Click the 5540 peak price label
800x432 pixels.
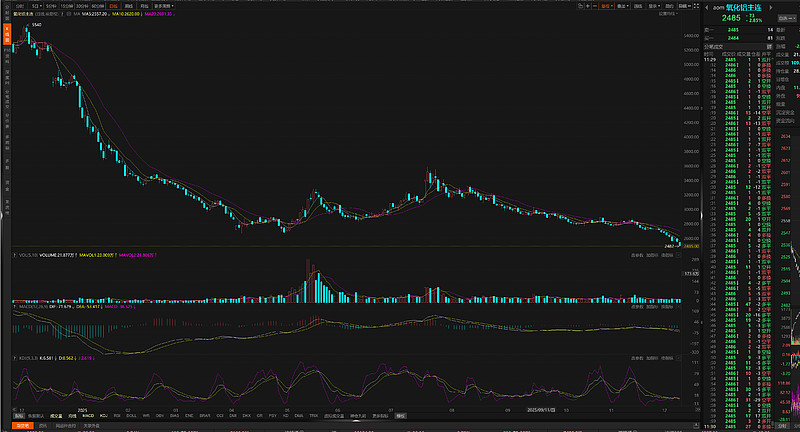tap(37, 24)
